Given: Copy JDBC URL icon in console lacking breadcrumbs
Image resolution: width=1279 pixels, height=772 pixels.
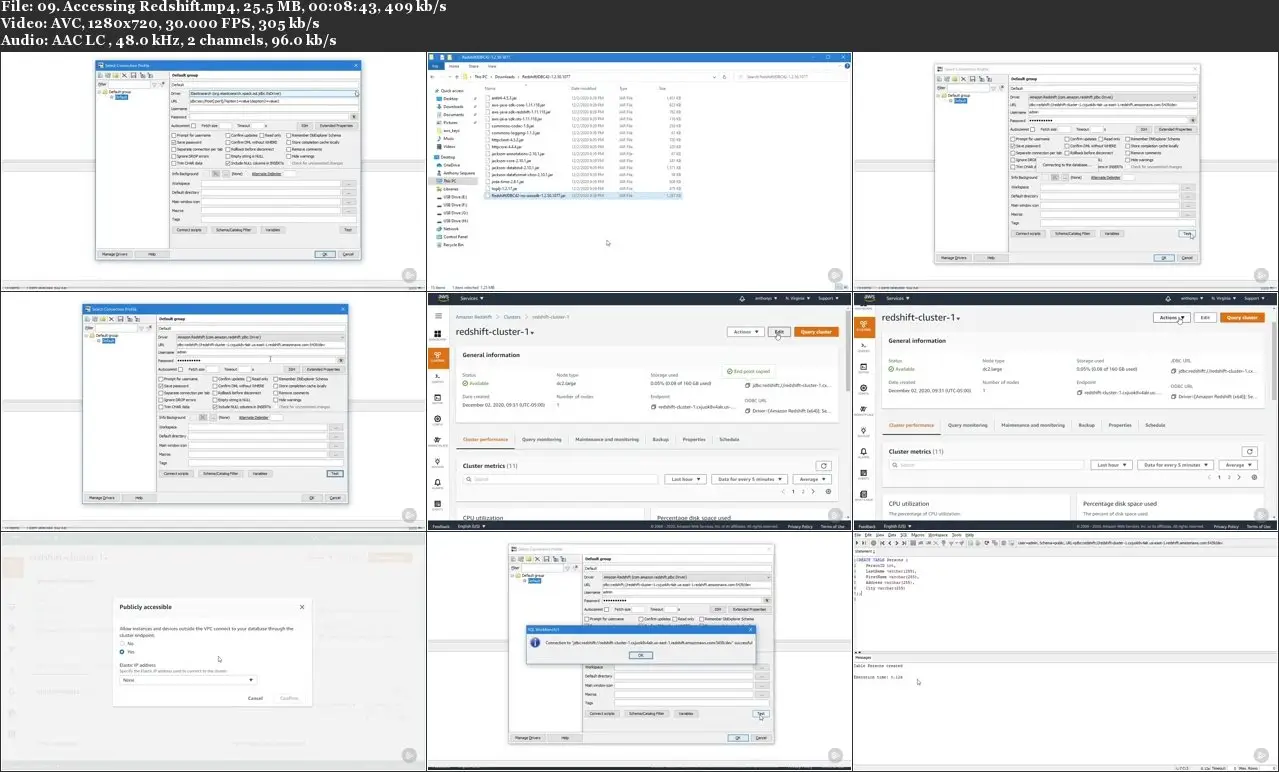Looking at the screenshot, I should 1174,371.
